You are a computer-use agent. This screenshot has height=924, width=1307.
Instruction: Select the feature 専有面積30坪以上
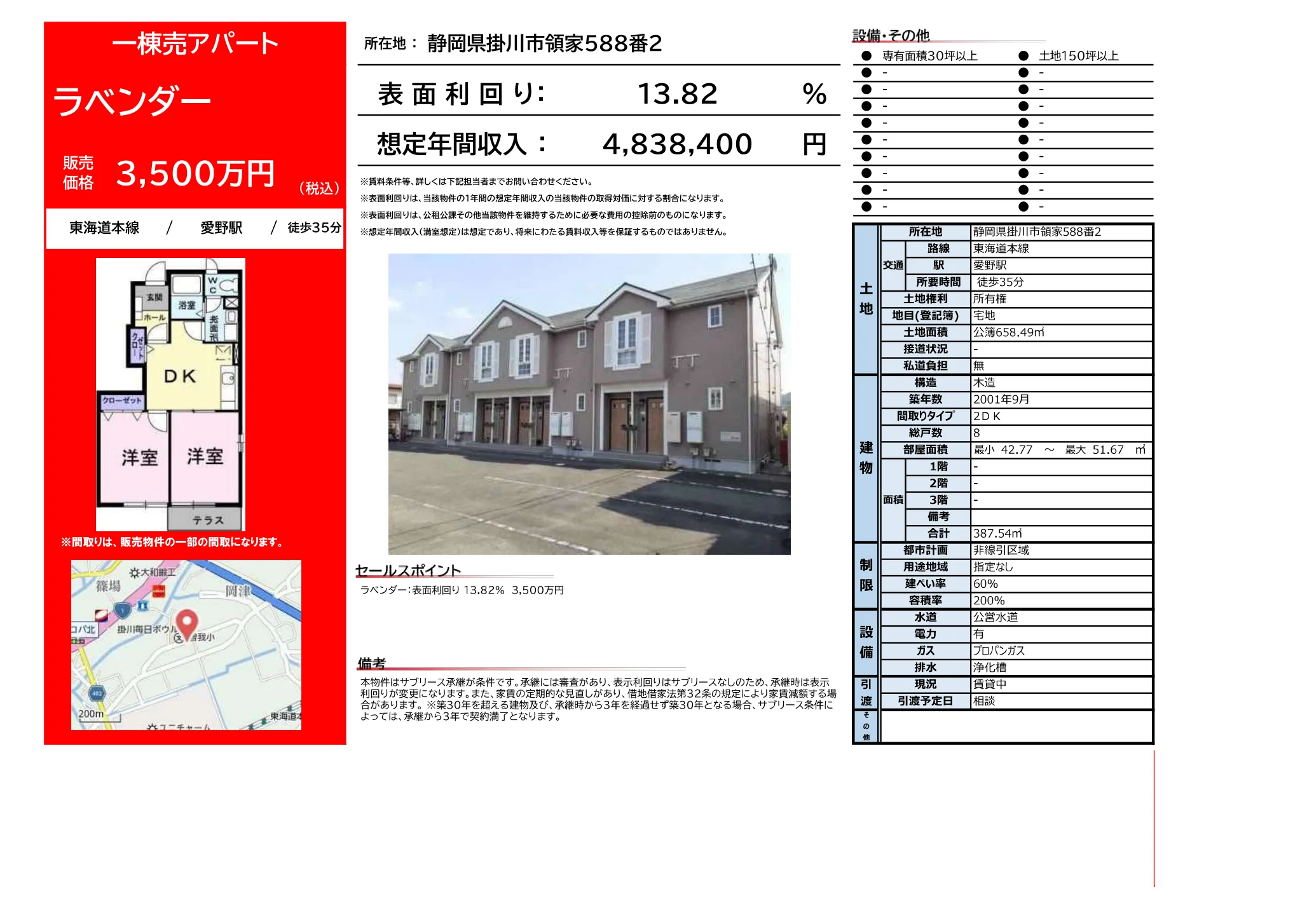point(930,56)
